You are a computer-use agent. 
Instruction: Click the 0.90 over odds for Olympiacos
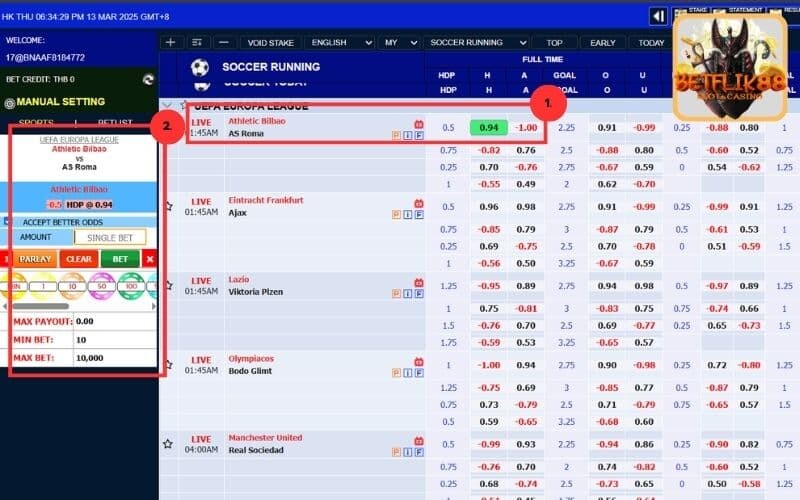(607, 365)
